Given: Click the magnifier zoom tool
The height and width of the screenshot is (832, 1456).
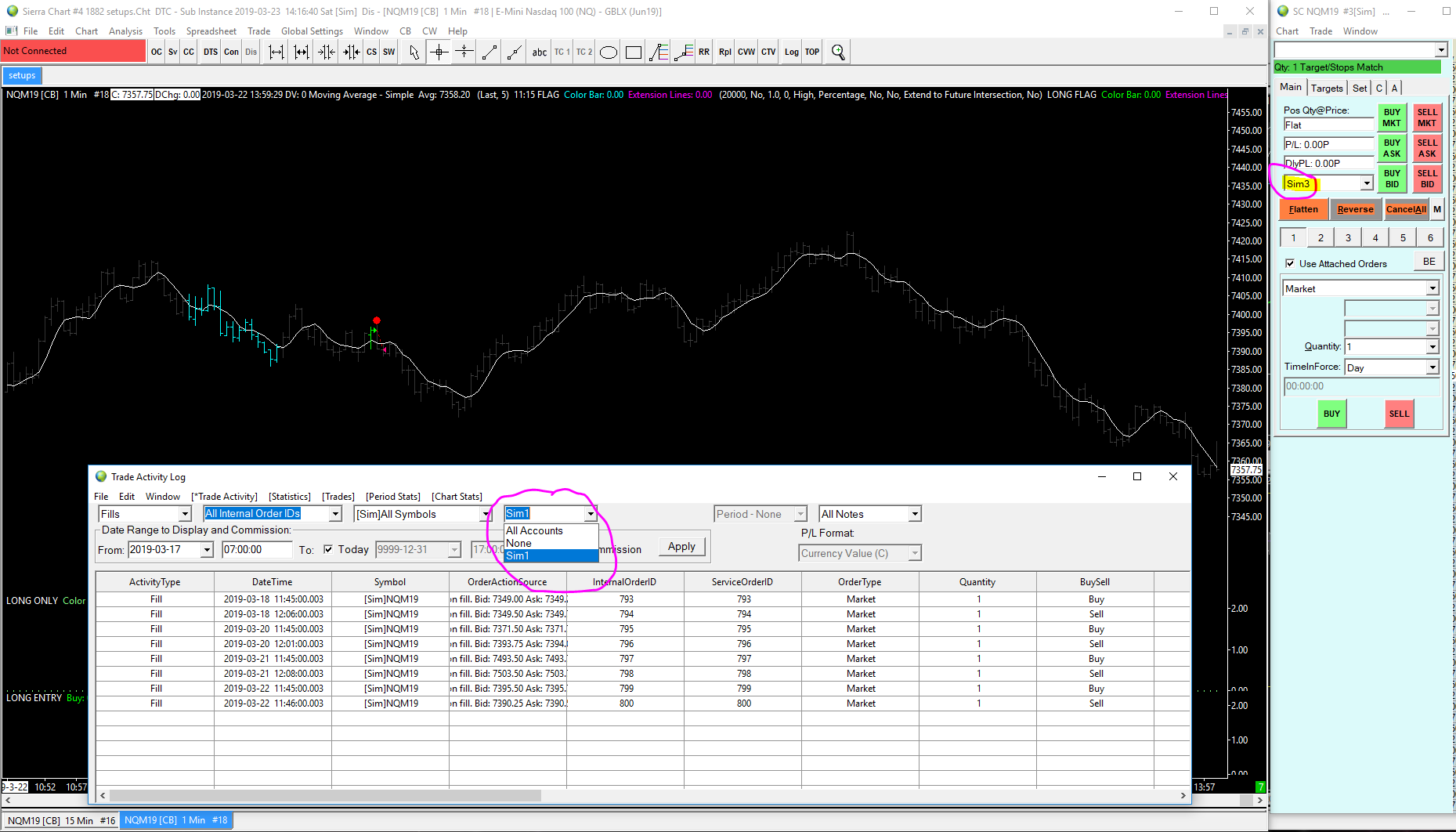Looking at the screenshot, I should click(838, 52).
